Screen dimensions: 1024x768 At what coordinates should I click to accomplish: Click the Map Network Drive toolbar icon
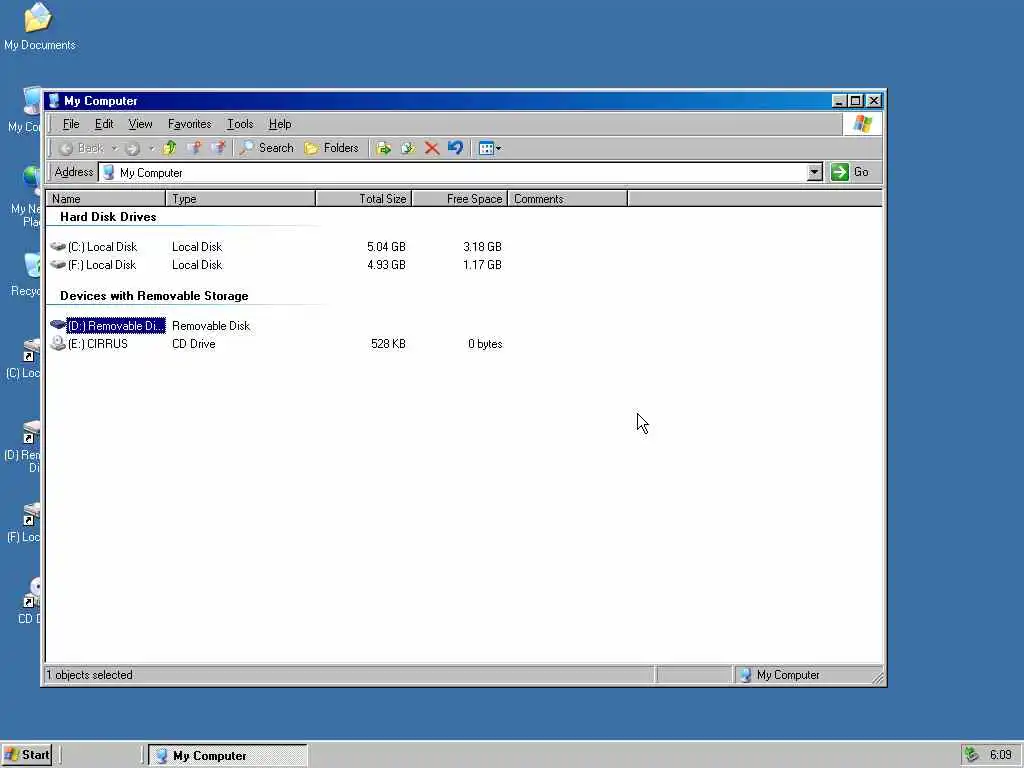click(194, 148)
